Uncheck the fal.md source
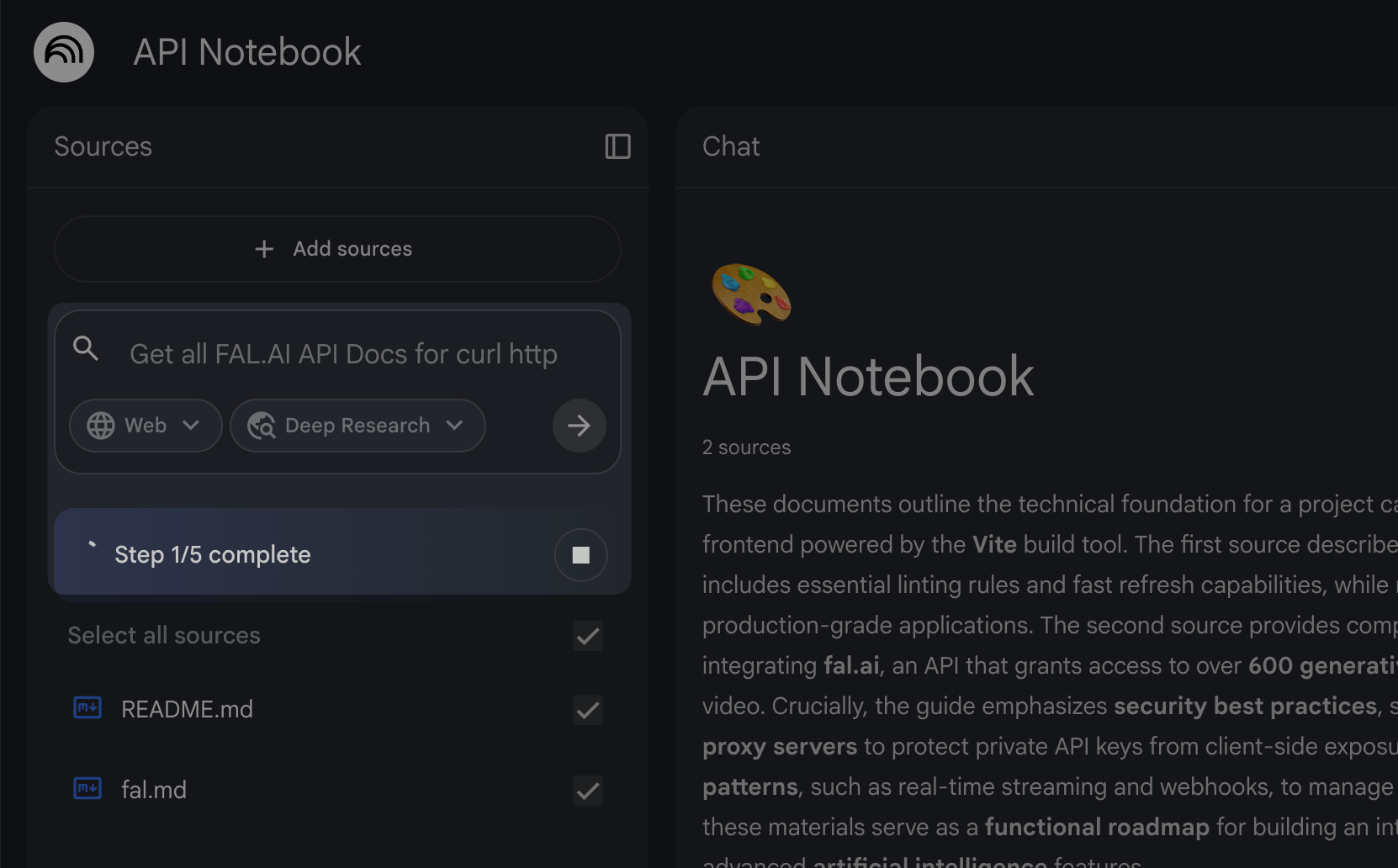This screenshot has width=1398, height=868. tap(587, 790)
